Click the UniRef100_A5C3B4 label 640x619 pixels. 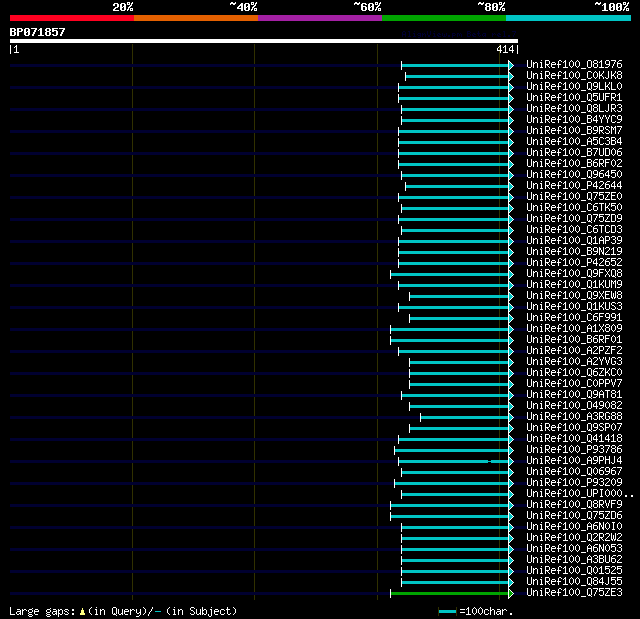pos(574,142)
